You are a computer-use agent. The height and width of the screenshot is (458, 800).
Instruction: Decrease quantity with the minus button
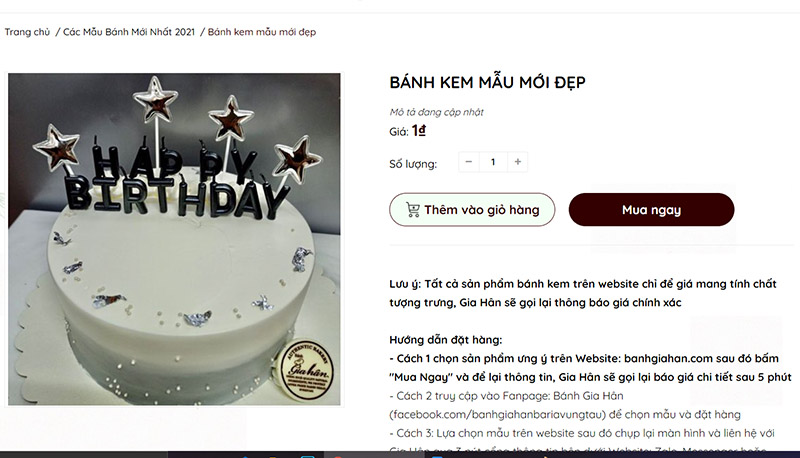click(x=469, y=162)
